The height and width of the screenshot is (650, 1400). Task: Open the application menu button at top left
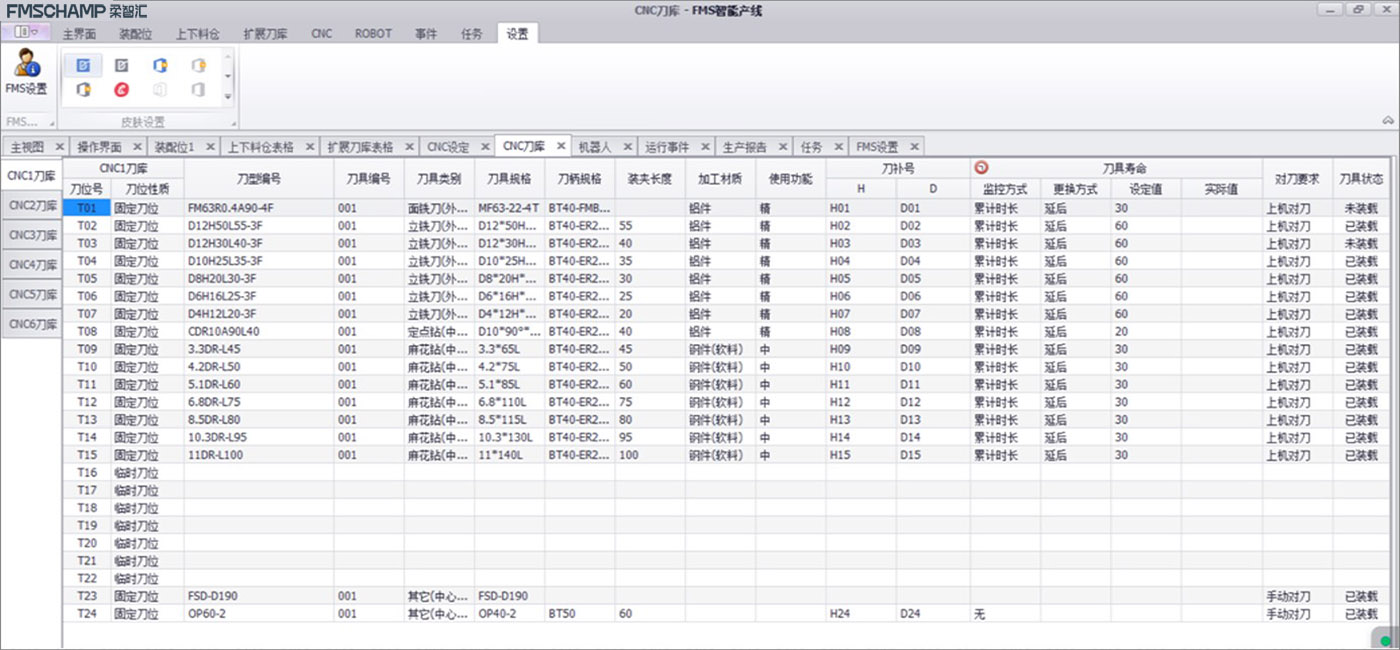pos(25,33)
